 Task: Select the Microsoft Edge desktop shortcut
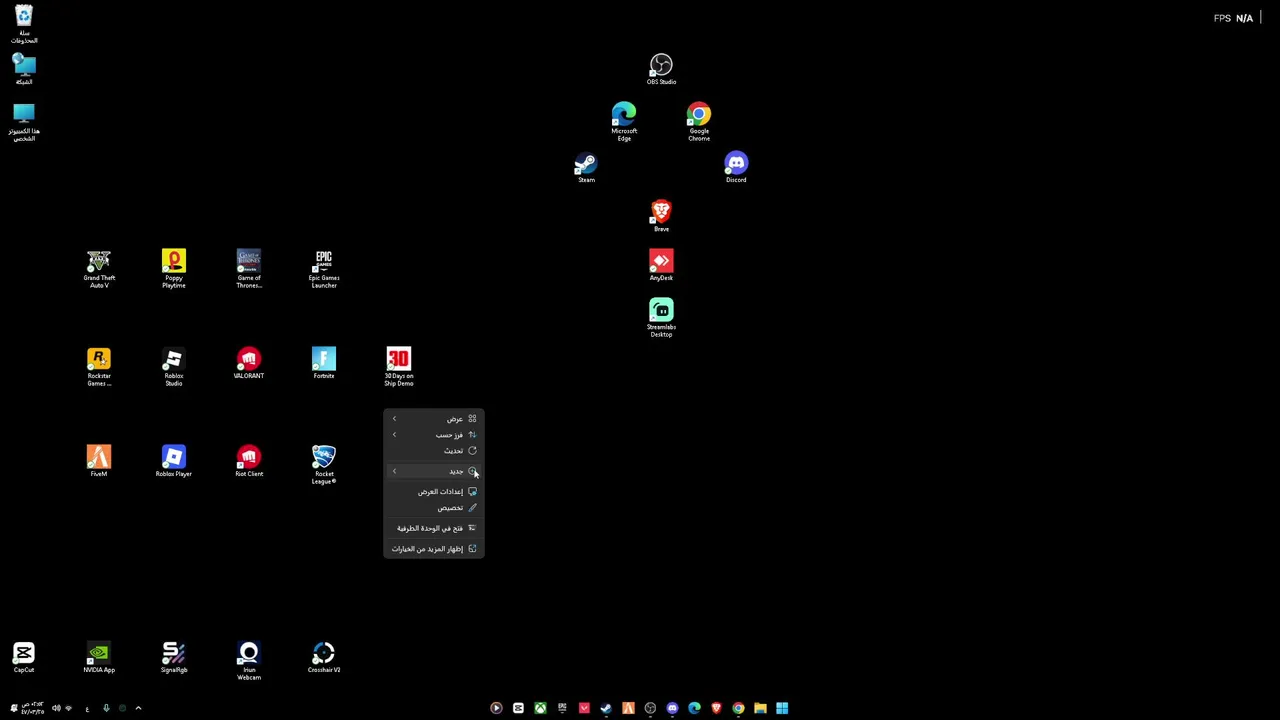[x=624, y=121]
